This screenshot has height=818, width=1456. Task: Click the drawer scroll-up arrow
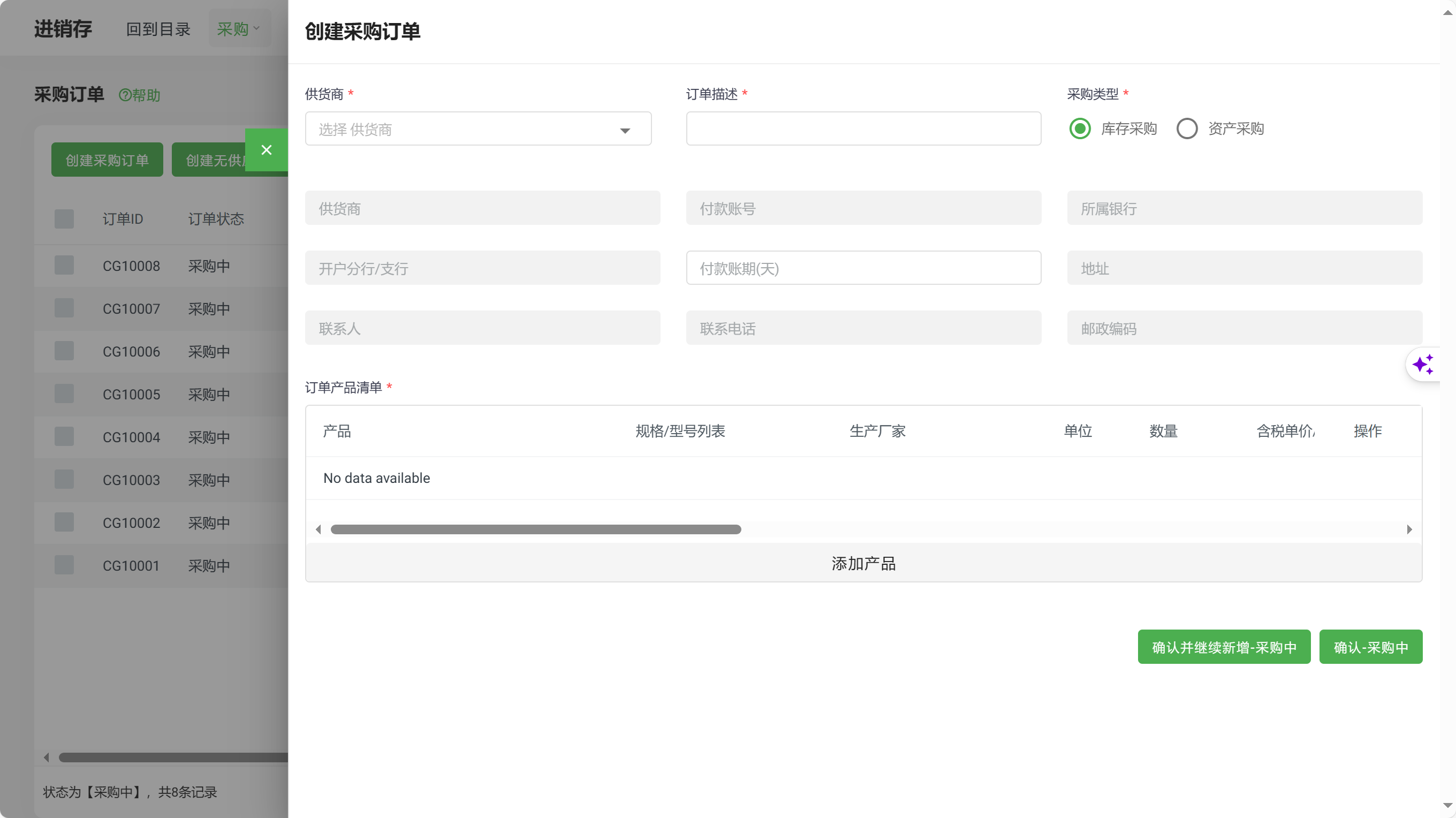[x=1447, y=12]
